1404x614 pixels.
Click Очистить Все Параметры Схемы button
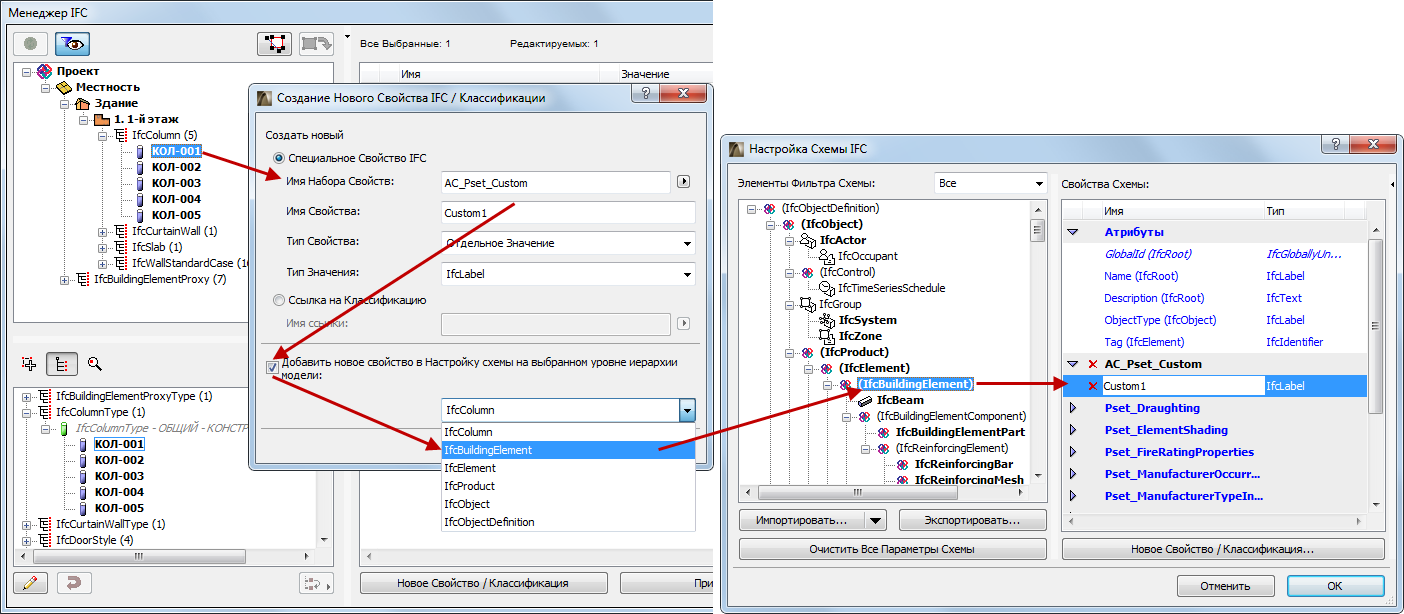point(892,549)
